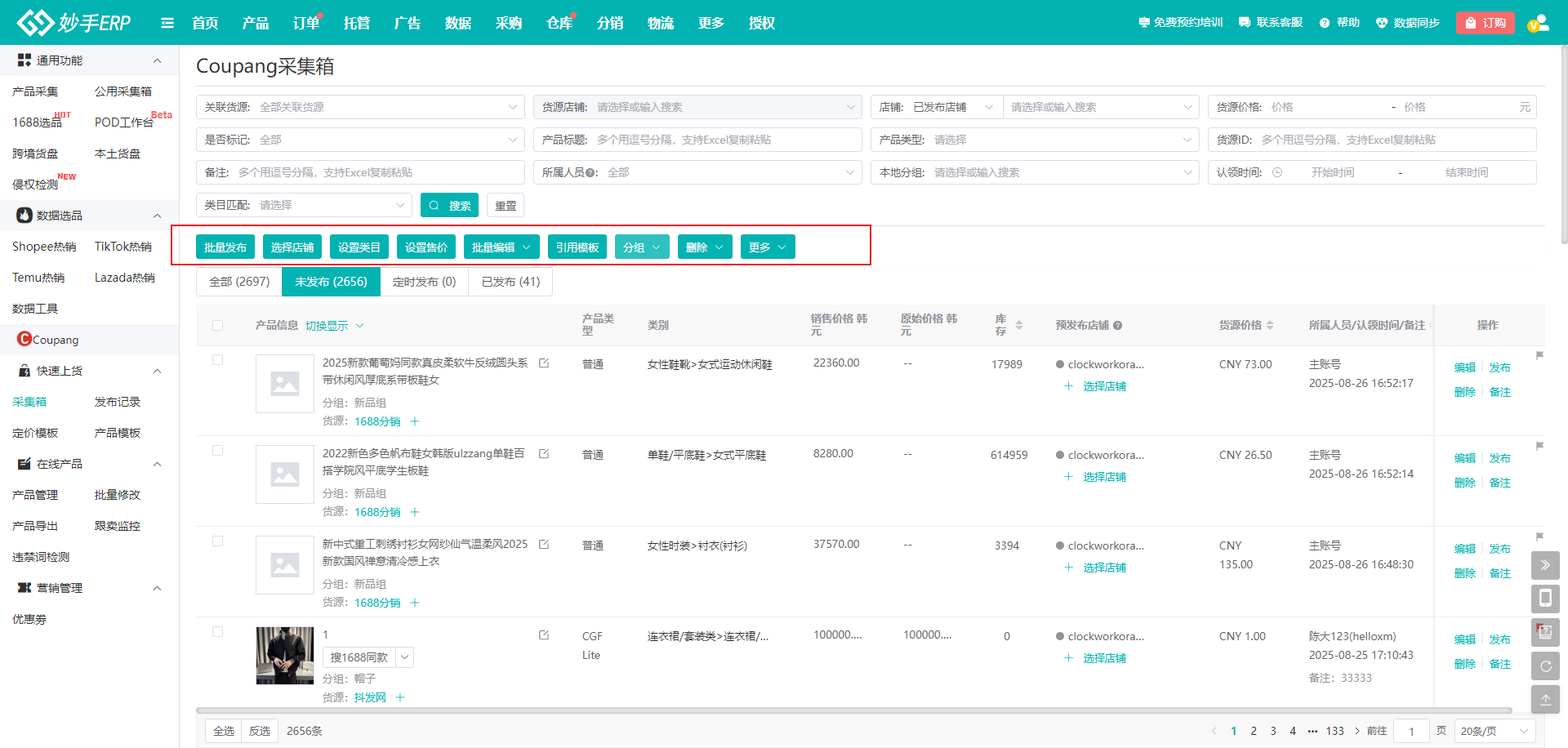Open the 订单 top menu
Image resolution: width=1568 pixels, height=748 pixels.
305,23
